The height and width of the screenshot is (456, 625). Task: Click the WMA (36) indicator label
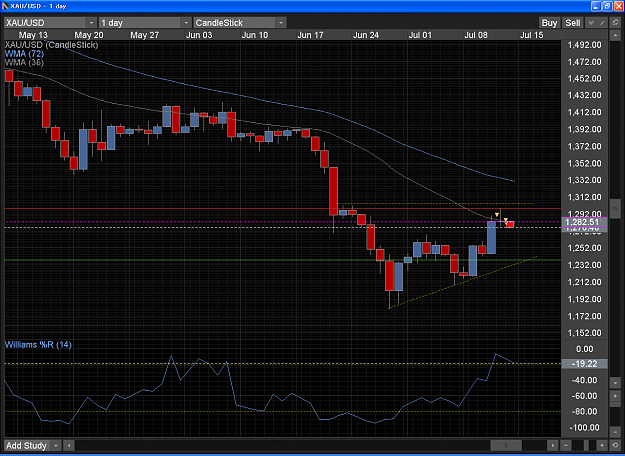[x=24, y=63]
